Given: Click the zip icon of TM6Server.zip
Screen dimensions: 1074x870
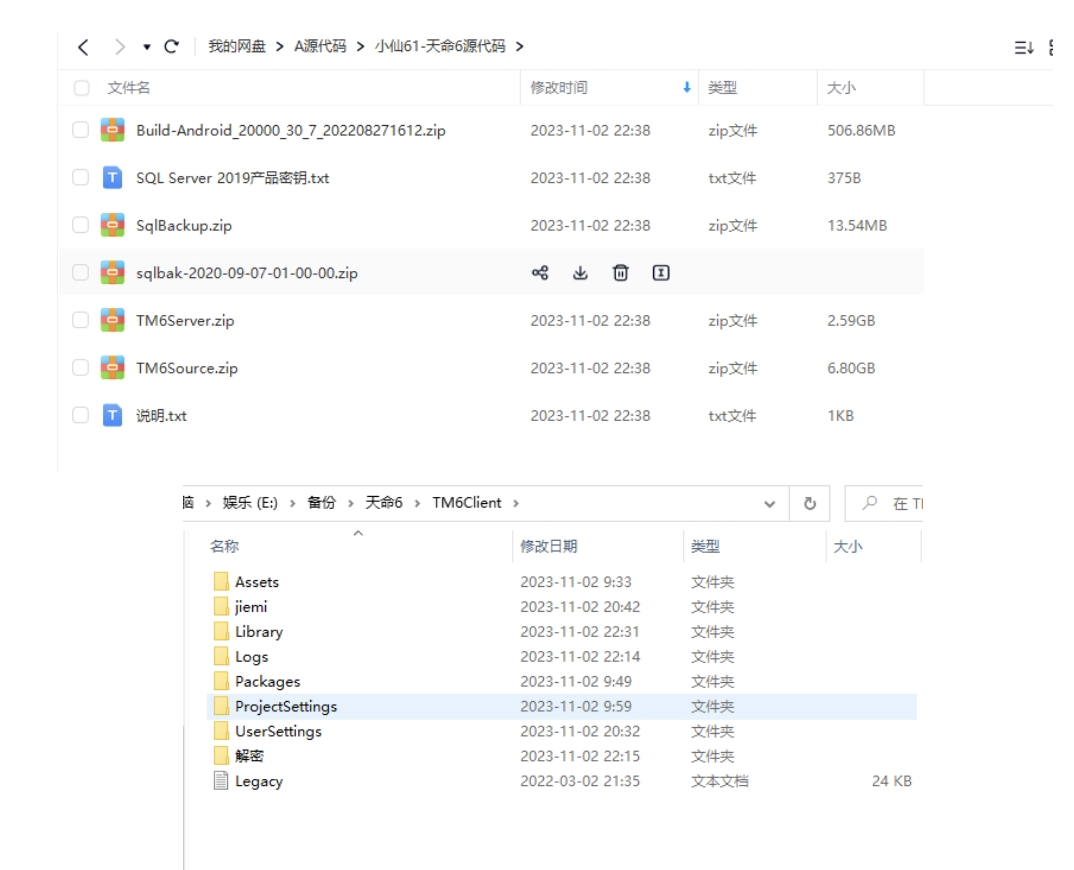Looking at the screenshot, I should 112,320.
